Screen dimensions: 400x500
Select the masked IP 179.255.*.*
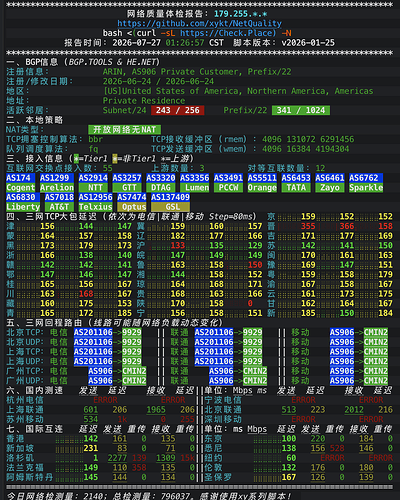click(x=240, y=14)
